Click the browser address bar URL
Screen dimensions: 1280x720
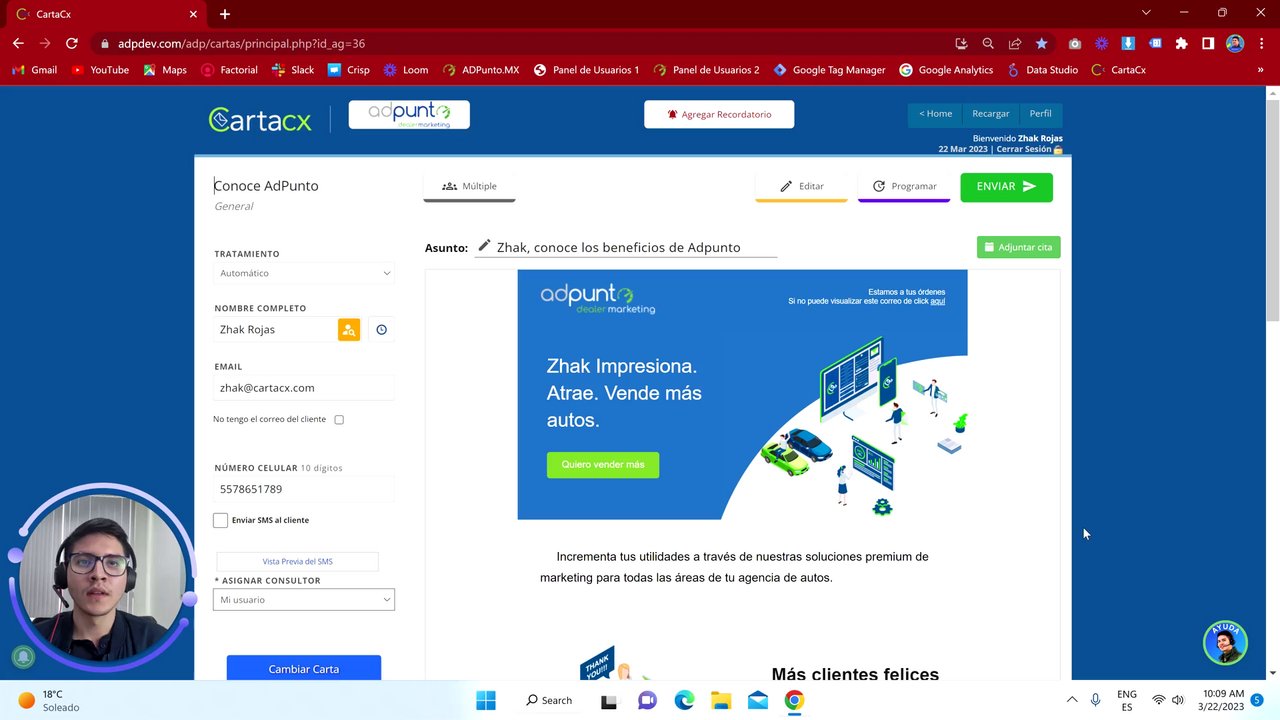coord(241,44)
